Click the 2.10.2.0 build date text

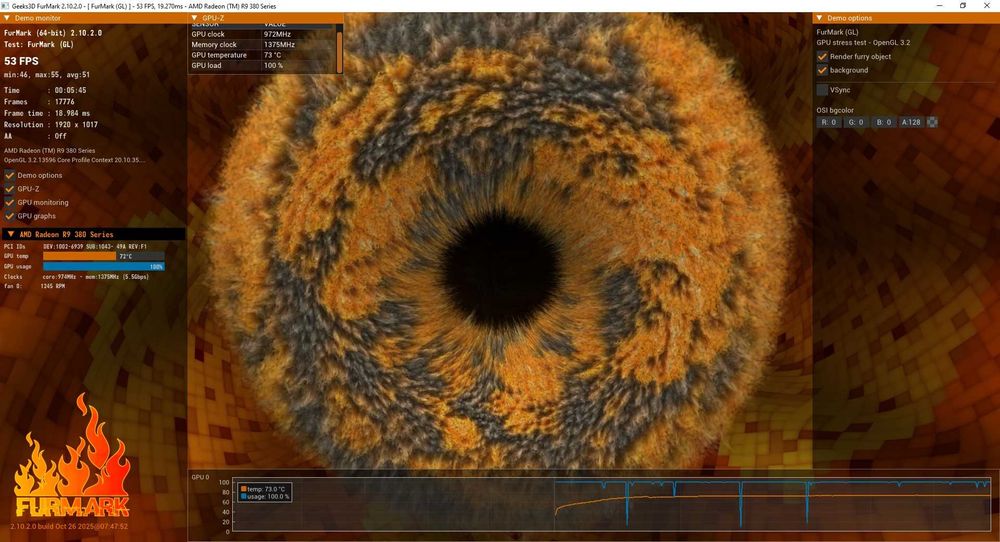click(x=69, y=526)
